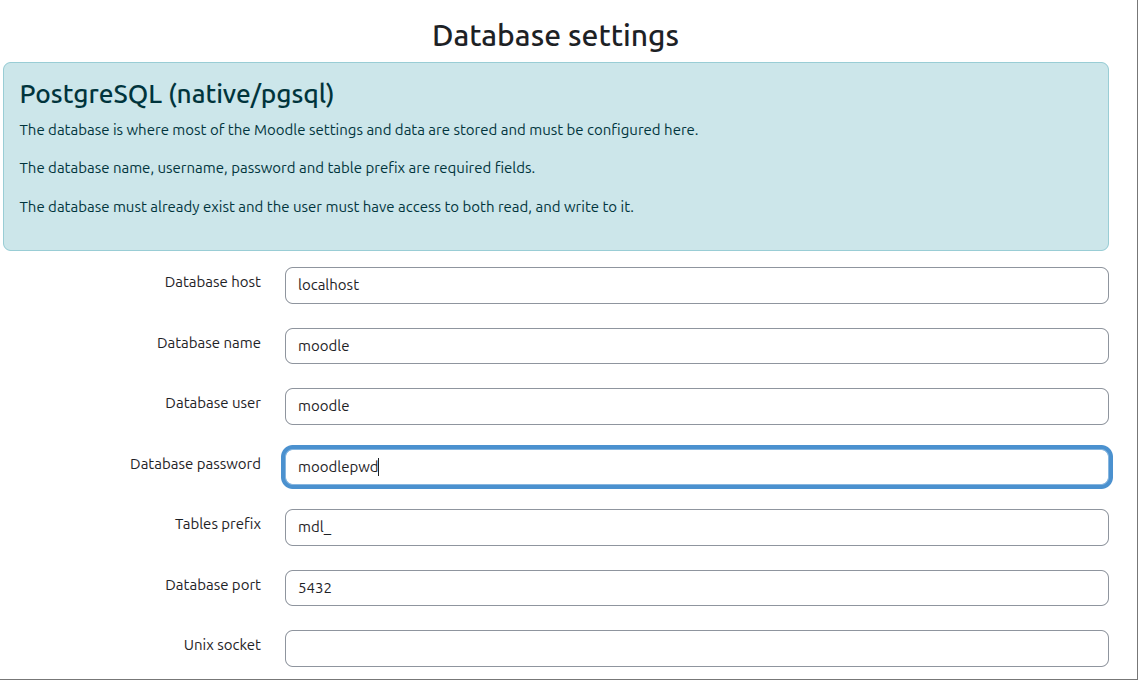Click the 'Database host' label

pyautogui.click(x=213, y=282)
